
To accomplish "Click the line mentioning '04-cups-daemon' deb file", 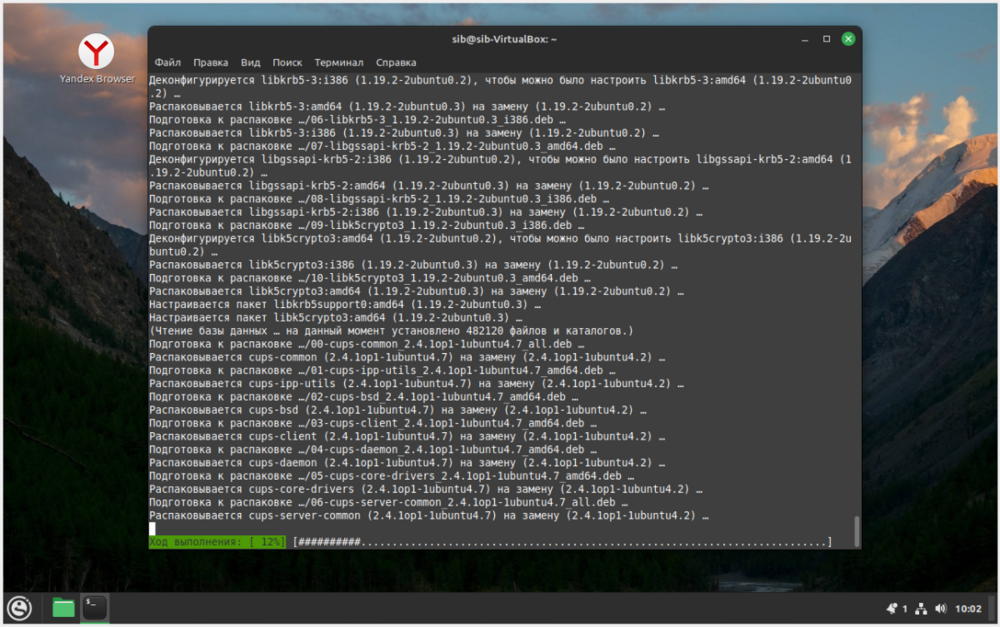I will [x=373, y=450].
